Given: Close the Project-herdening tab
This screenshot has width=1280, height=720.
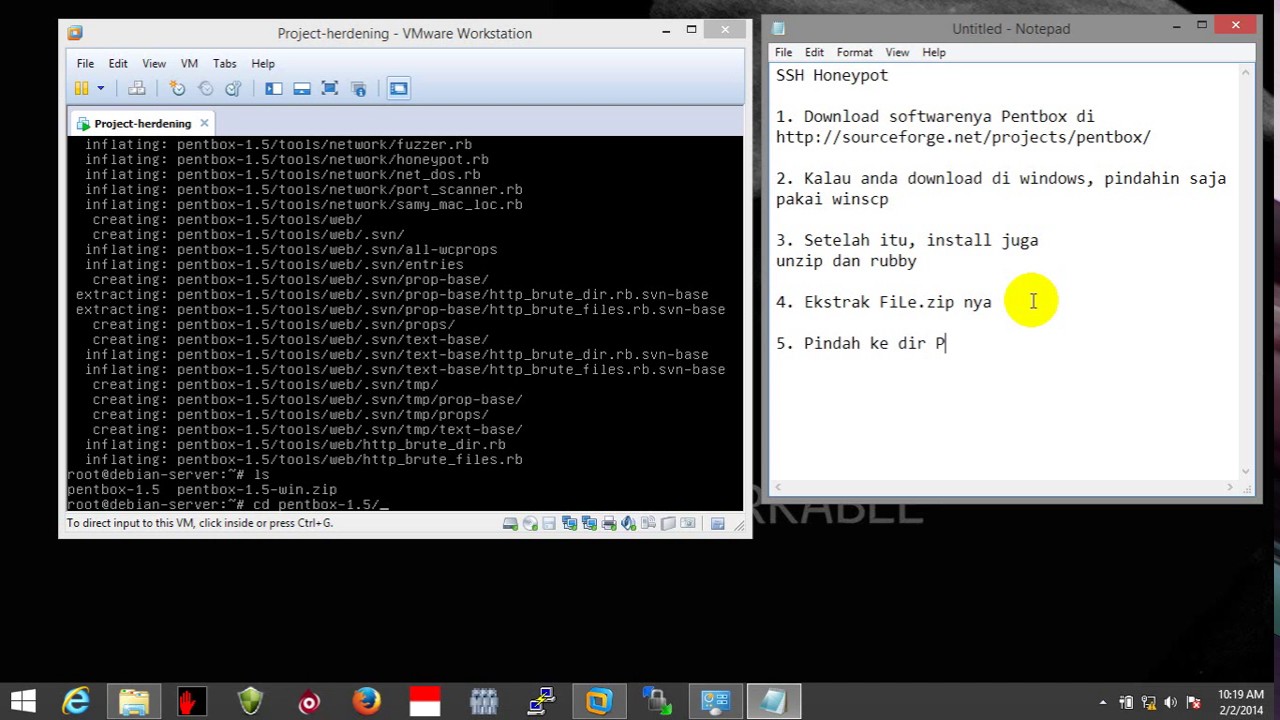Looking at the screenshot, I should 204,123.
